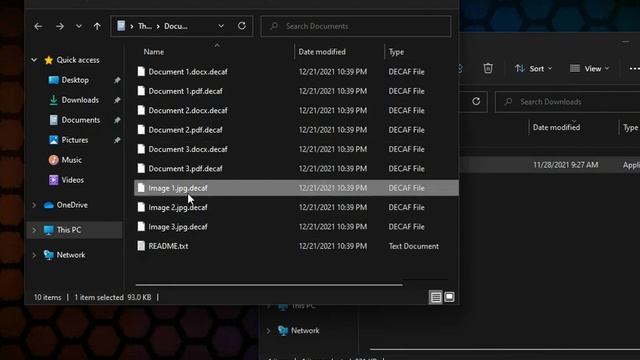
Task: Sort files by the Name column
Action: tap(154, 52)
